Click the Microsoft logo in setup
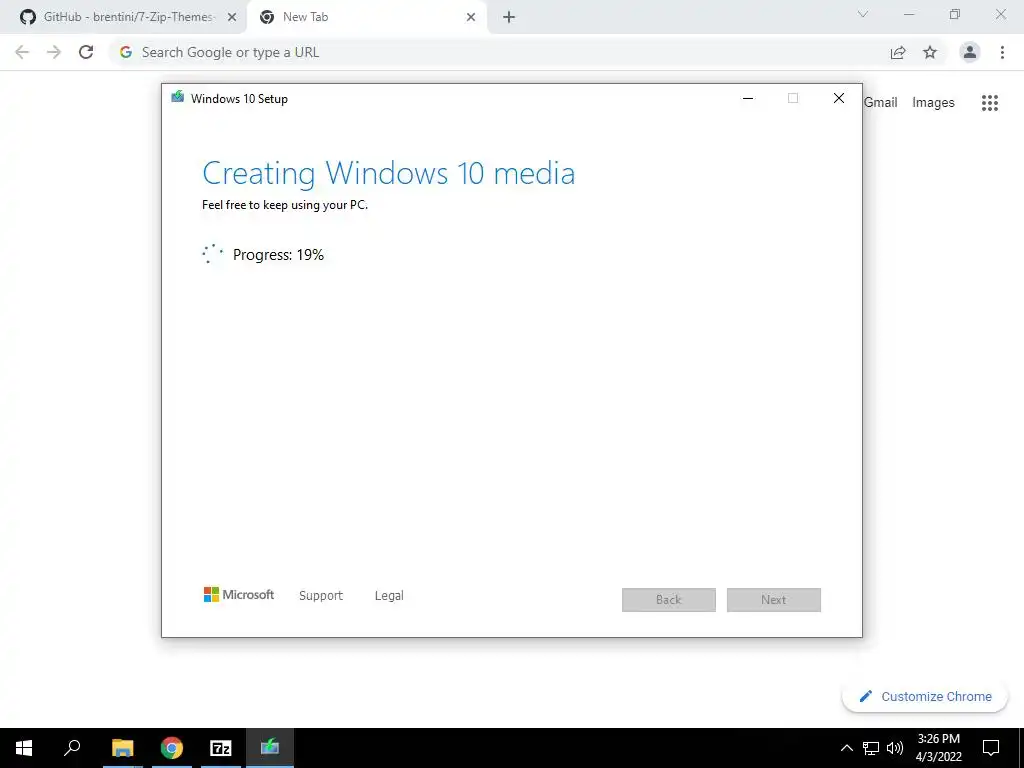 [239, 594]
